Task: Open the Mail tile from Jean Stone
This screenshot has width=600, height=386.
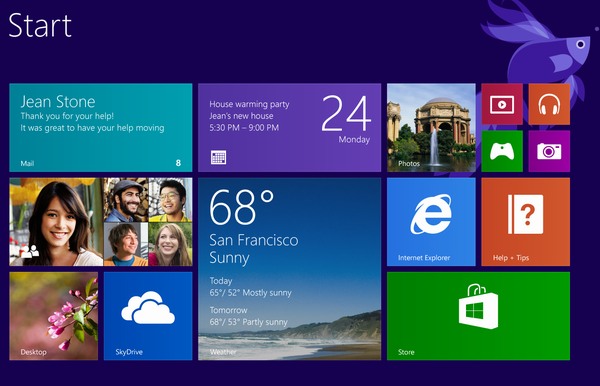Action: [x=101, y=127]
